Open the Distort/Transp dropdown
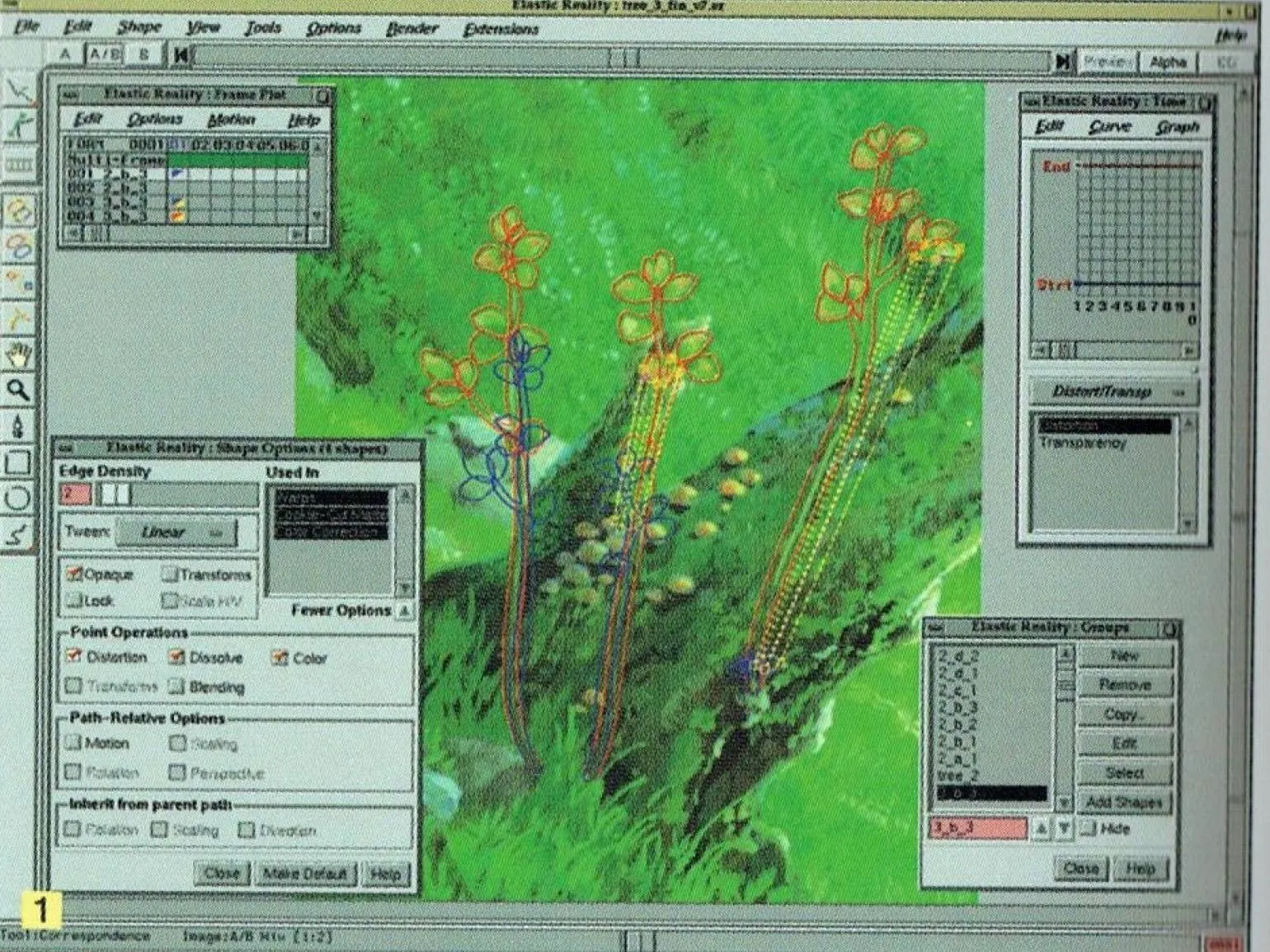This screenshot has width=1270, height=952. coord(1114,392)
